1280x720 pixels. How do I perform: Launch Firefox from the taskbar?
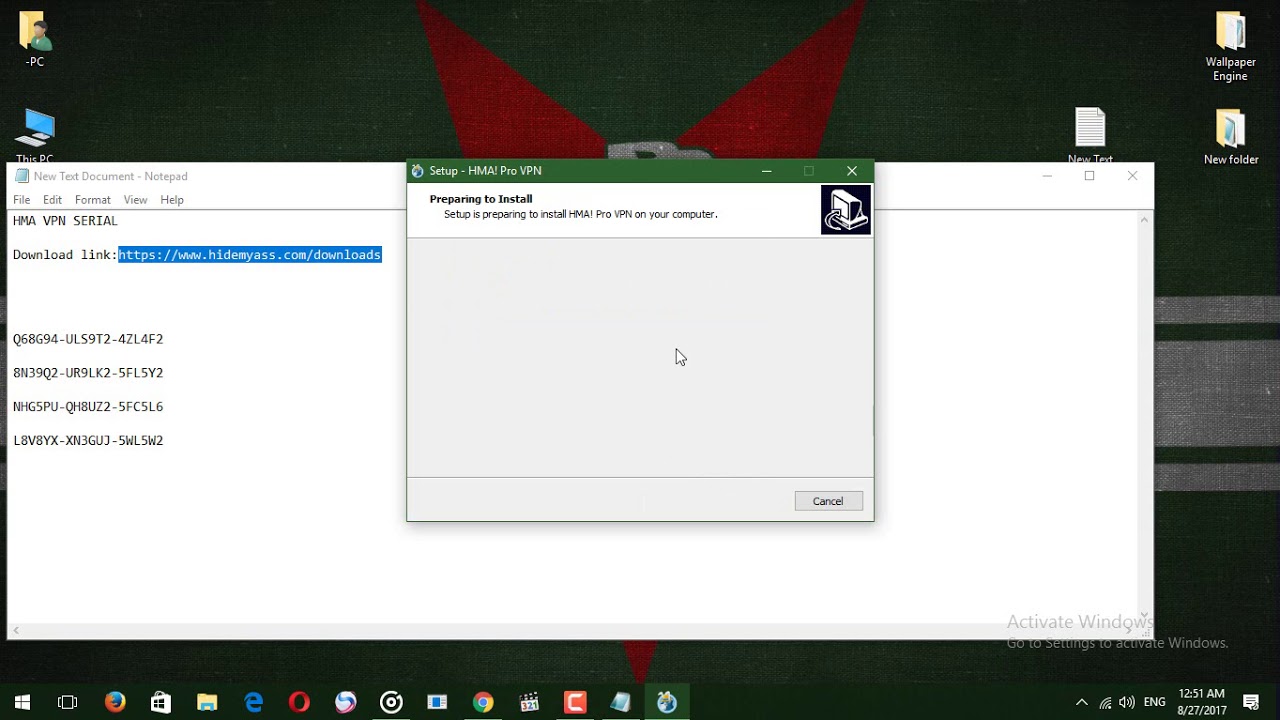115,703
